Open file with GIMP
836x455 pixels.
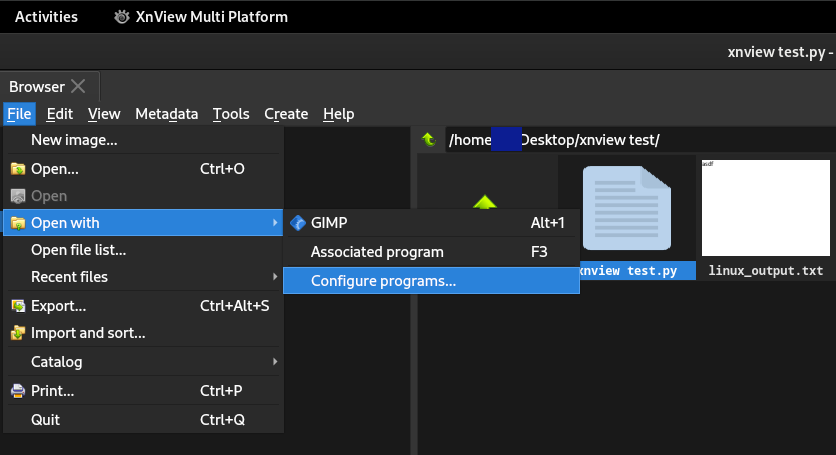pos(431,223)
